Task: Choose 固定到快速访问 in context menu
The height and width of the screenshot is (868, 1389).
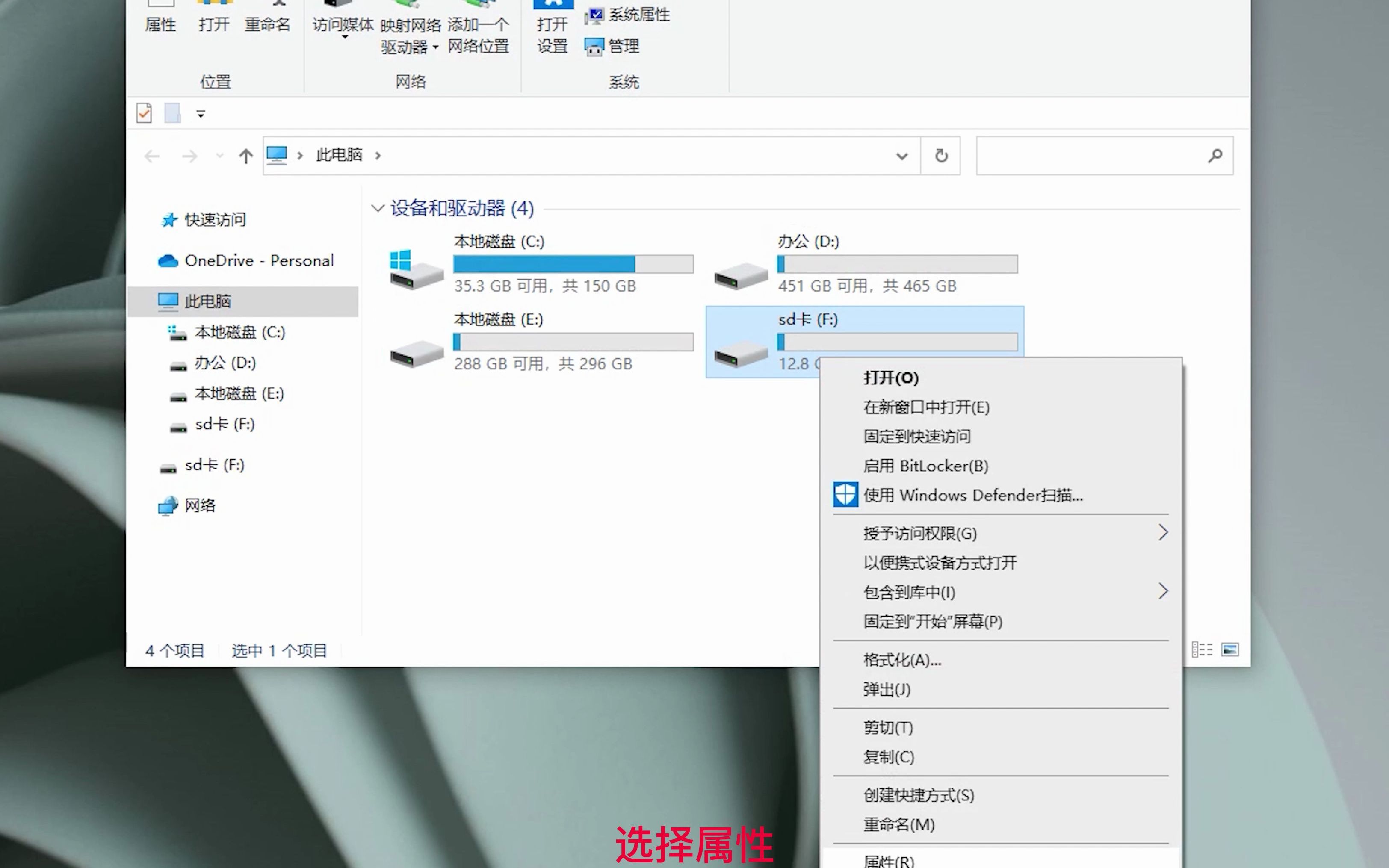Action: click(1001, 436)
